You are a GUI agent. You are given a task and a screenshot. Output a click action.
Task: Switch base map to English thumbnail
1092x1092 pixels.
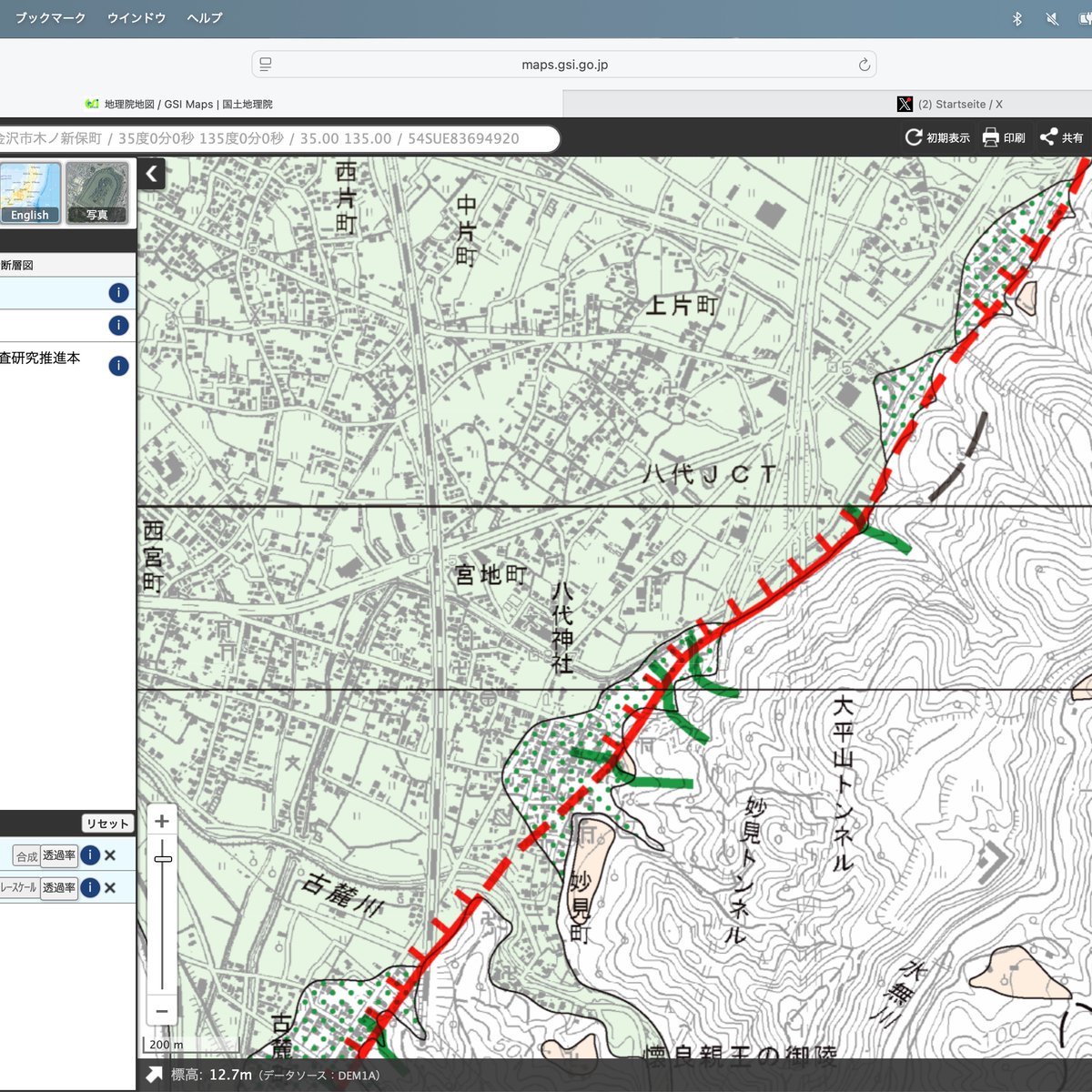pos(30,193)
